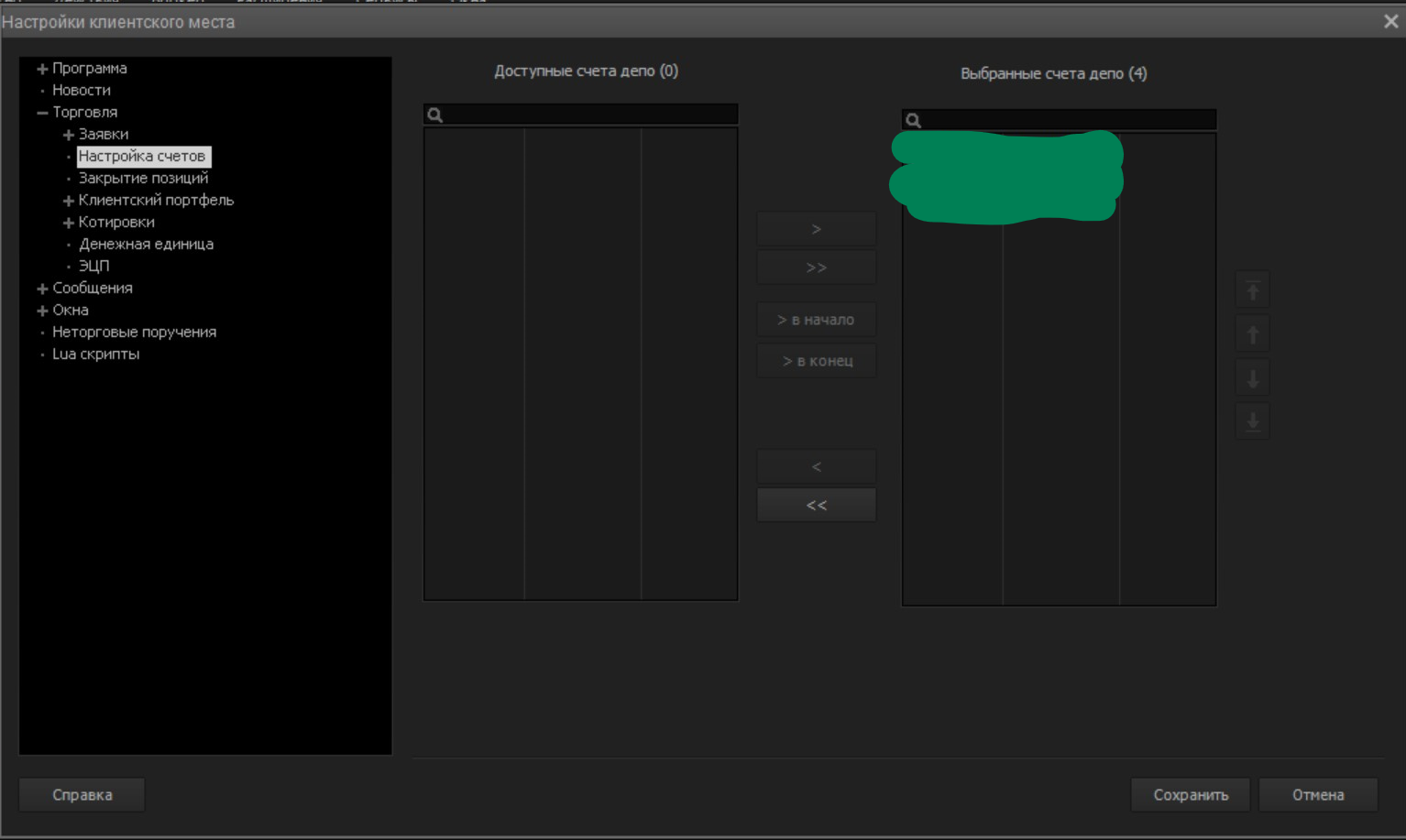Open Справка help button

82,795
